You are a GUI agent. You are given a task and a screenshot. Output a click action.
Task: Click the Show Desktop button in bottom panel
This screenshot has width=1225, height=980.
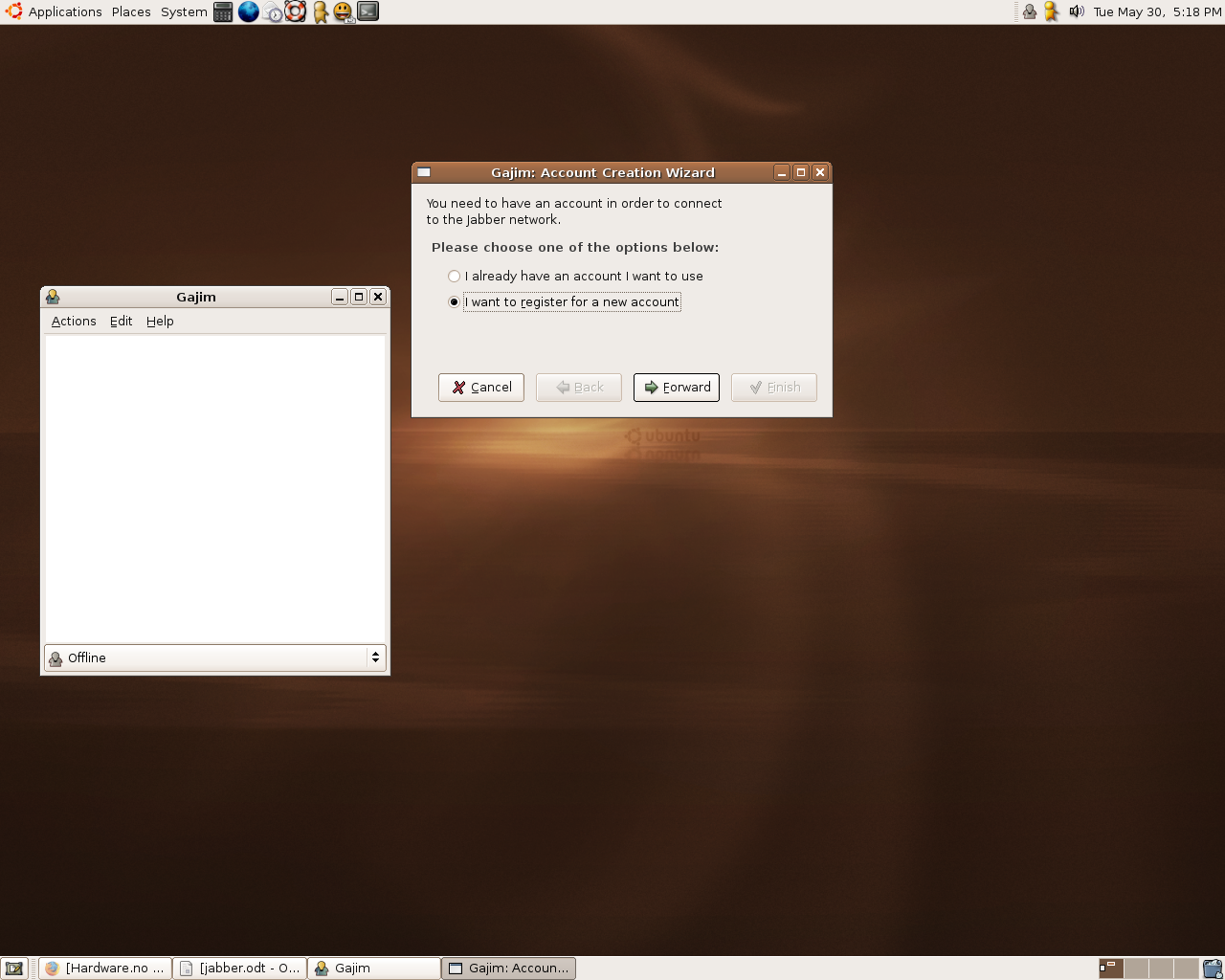(13, 969)
